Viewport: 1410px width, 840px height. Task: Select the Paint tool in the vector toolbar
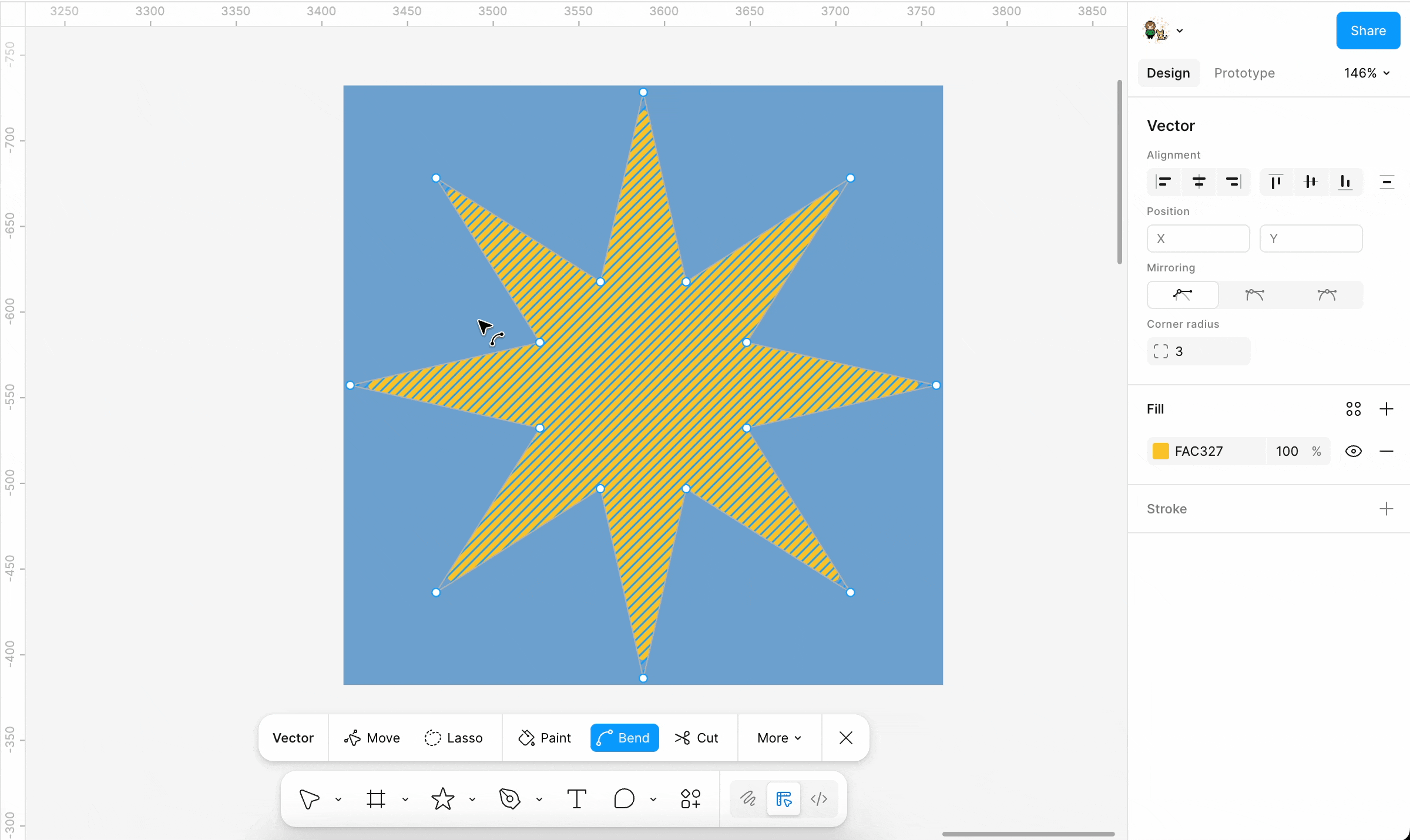544,738
